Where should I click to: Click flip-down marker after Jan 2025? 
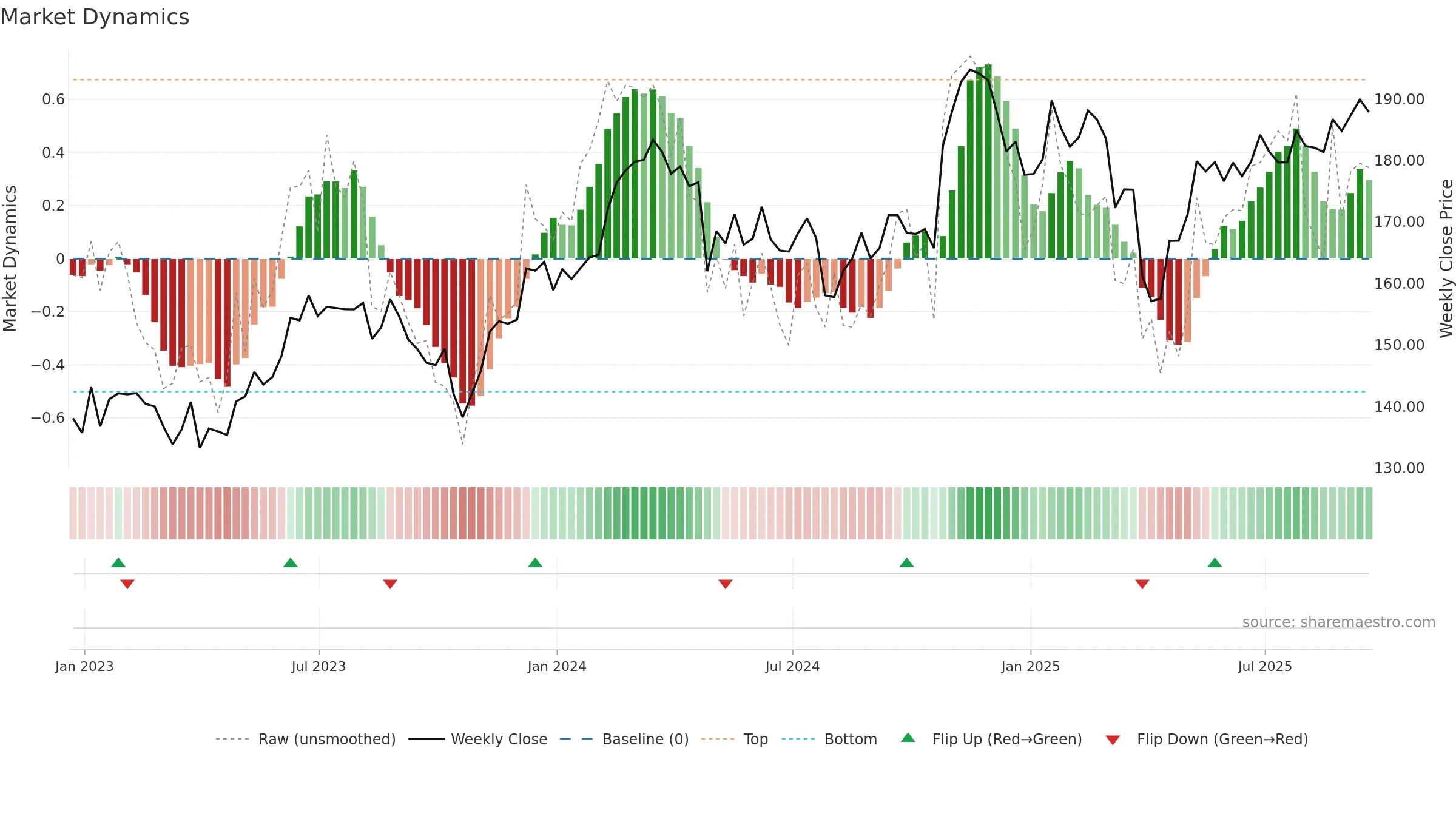[x=1142, y=584]
